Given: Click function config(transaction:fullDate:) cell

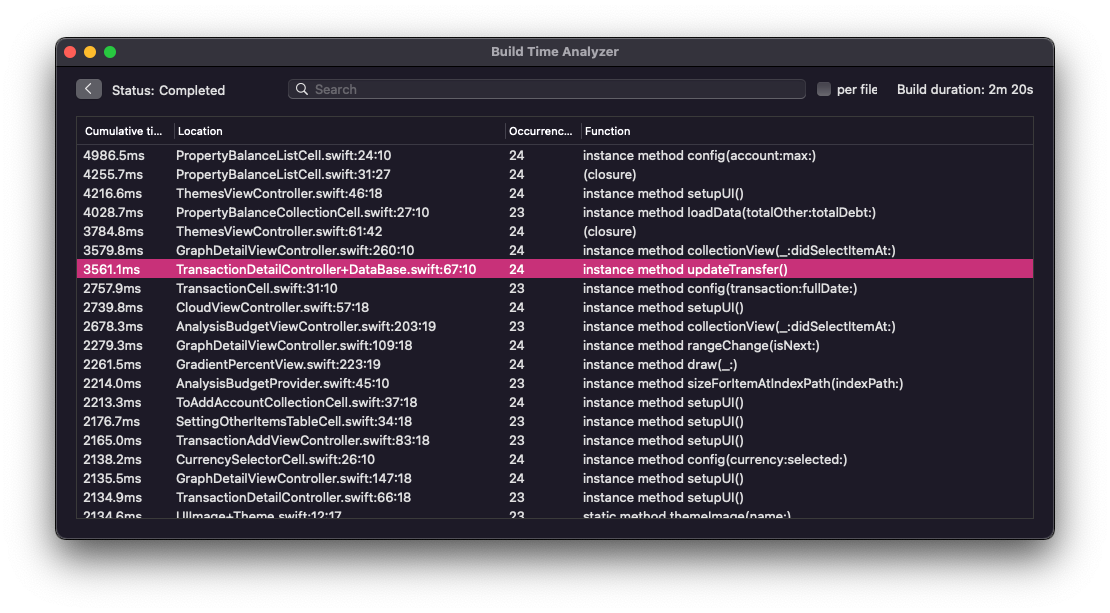Looking at the screenshot, I should (x=720, y=289).
